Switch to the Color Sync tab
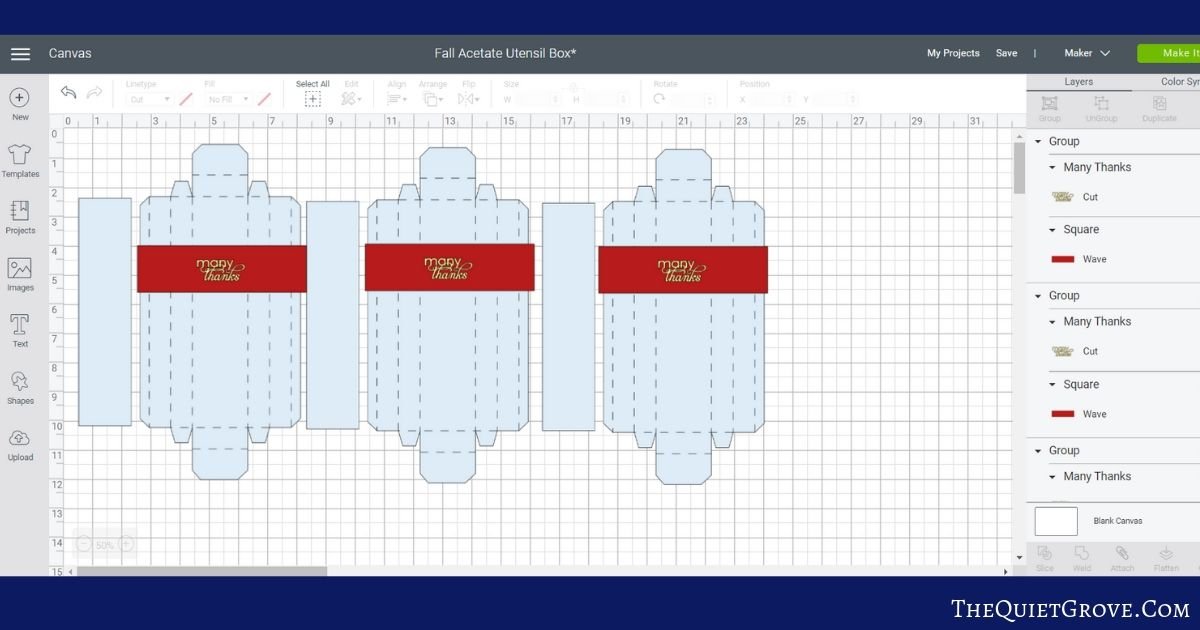Screen dimensions: 1200x630 click(1180, 82)
